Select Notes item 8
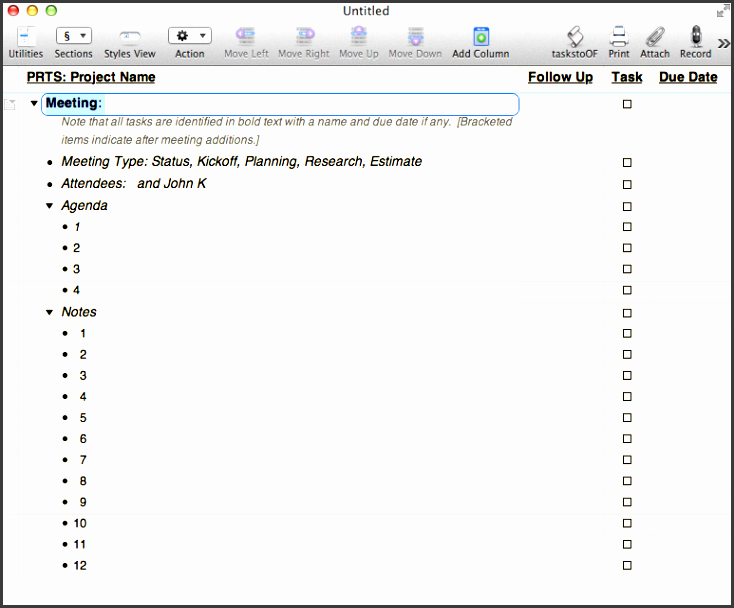Image resolution: width=734 pixels, height=608 pixels. click(83, 481)
